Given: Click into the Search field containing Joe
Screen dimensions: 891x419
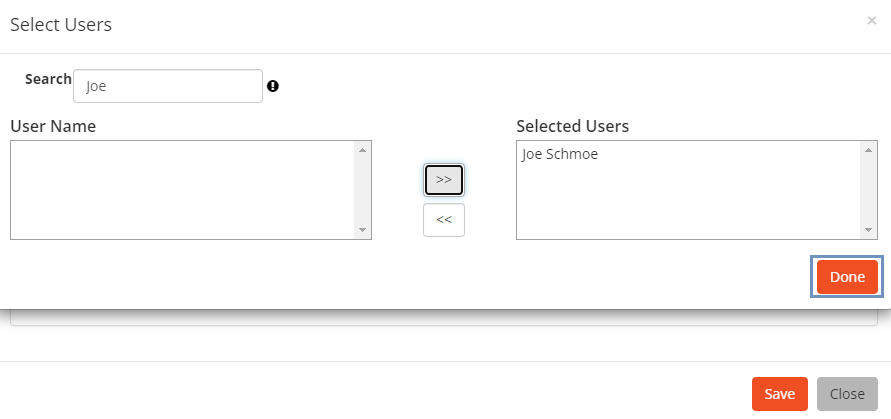Looking at the screenshot, I should point(168,86).
